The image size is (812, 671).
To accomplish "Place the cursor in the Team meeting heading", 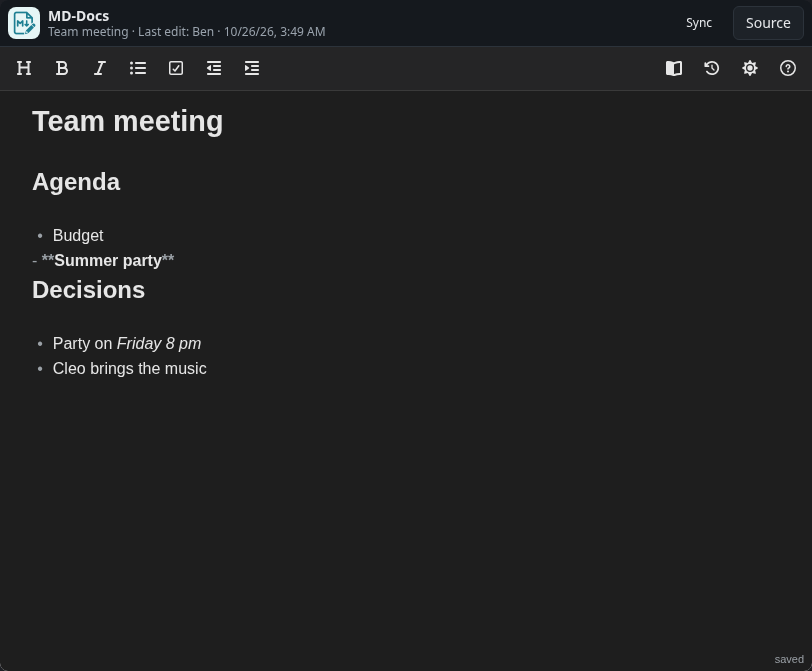I will (127, 122).
